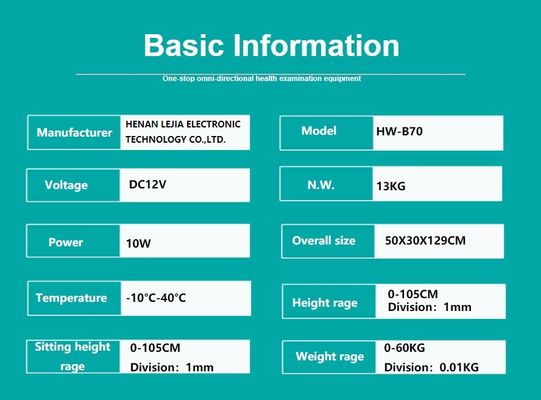Select the Height rage label cell
Image resolution: width=541 pixels, height=400 pixels.
pos(329,301)
